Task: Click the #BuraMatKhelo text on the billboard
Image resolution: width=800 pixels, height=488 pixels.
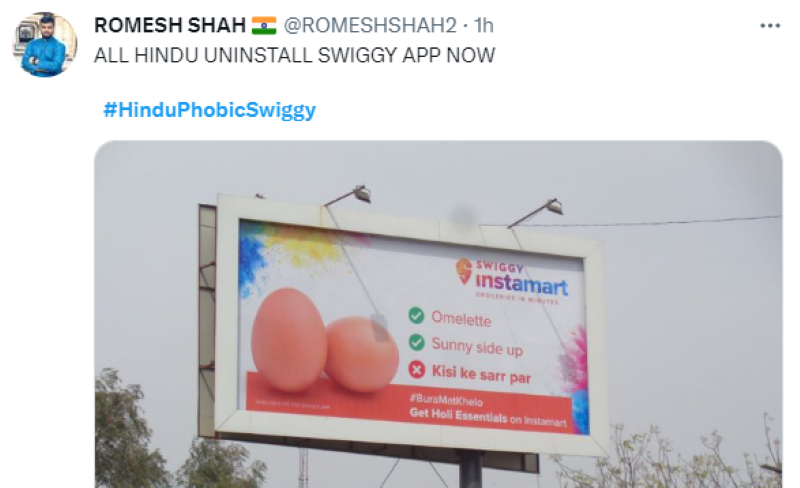Action: [x=446, y=400]
